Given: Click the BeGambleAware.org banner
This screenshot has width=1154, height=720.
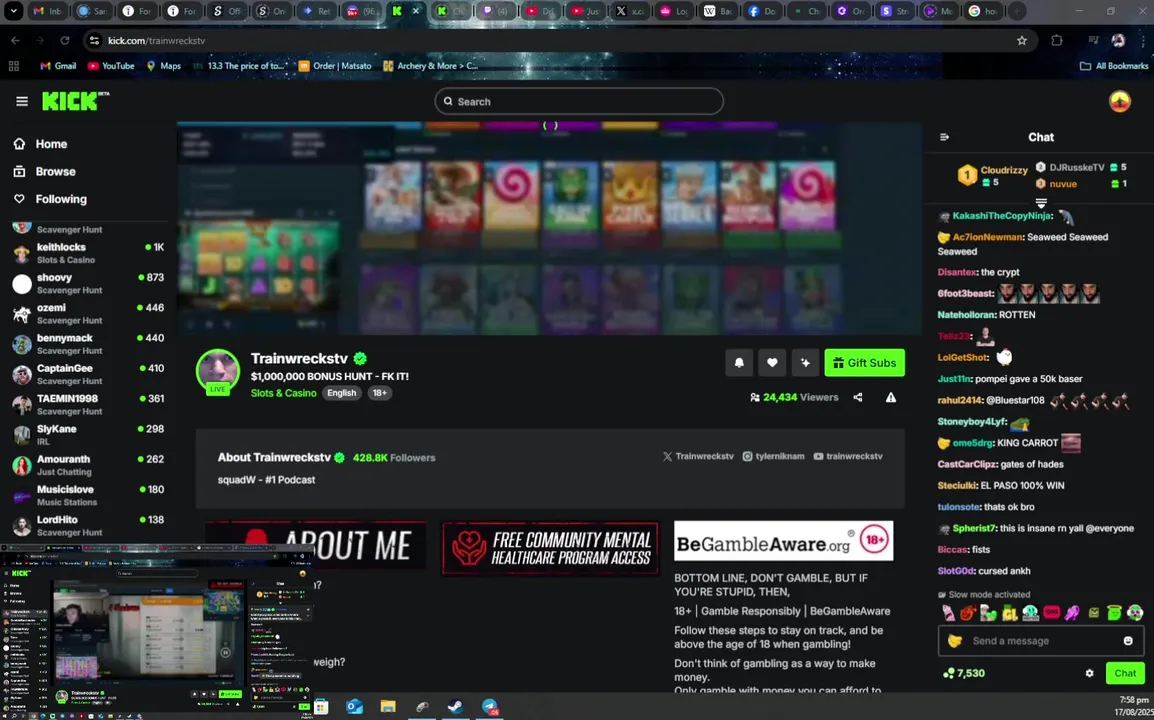Looking at the screenshot, I should point(784,541).
